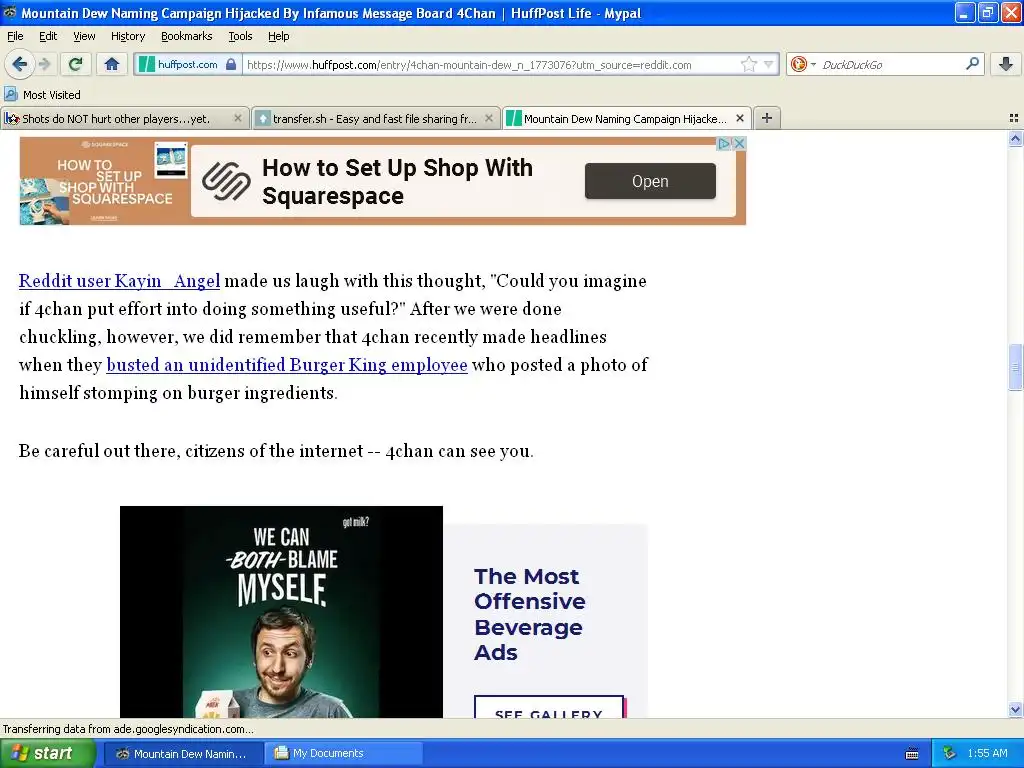Open the View menu
This screenshot has height=768, width=1024.
(84, 36)
